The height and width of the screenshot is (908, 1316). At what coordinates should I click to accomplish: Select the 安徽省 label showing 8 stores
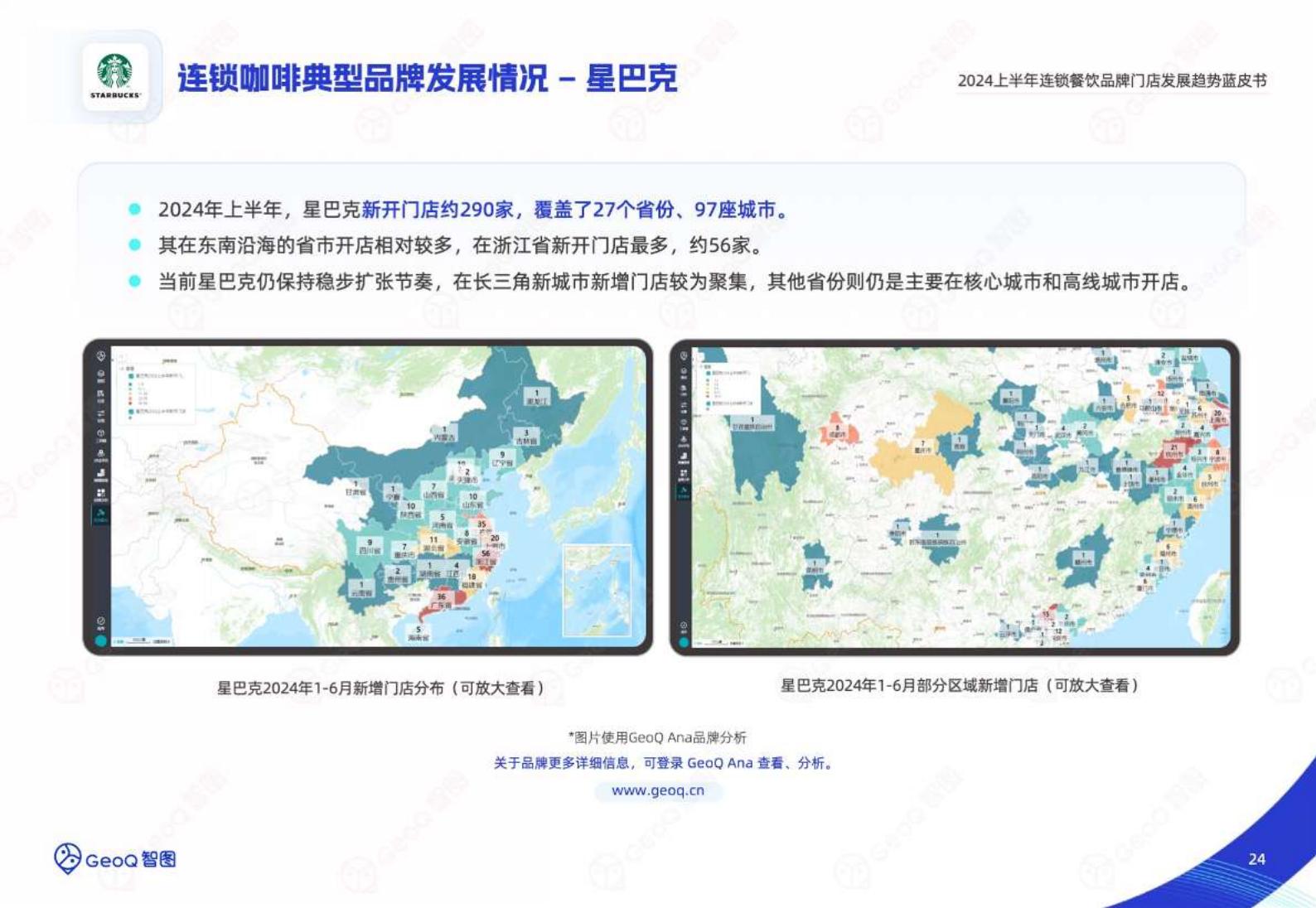coord(467,537)
